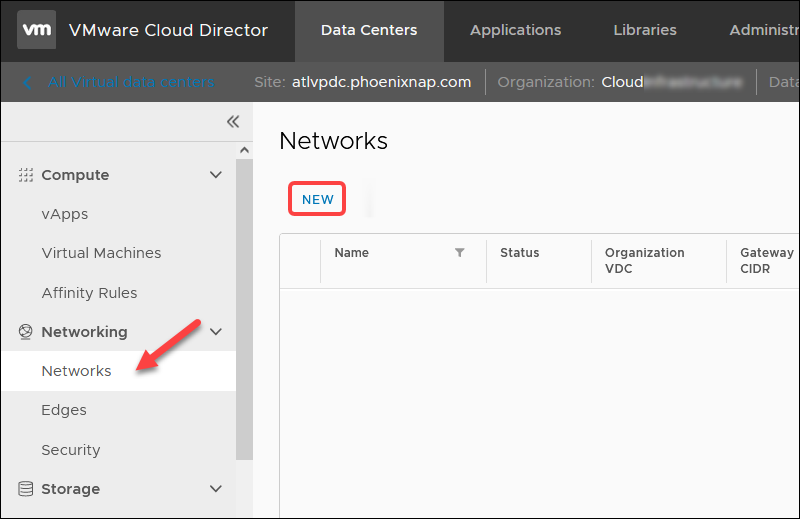800x519 pixels.
Task: Go to All Virtual data centers link
Action: coord(131,82)
